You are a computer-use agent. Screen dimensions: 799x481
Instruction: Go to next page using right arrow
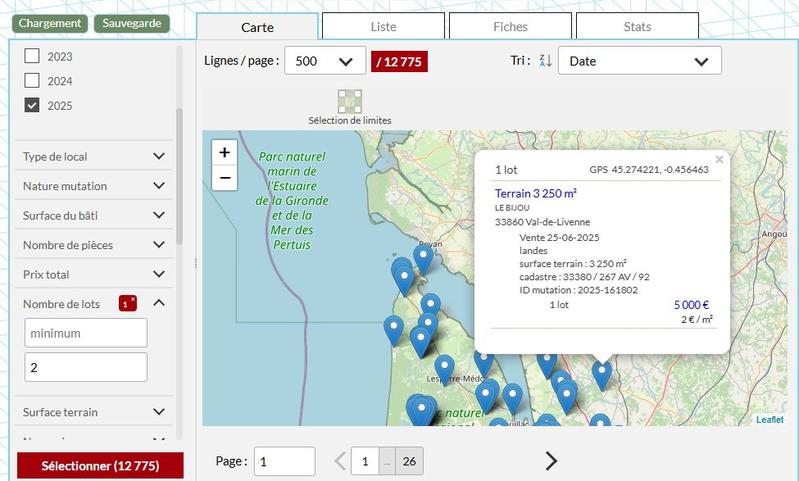551,461
